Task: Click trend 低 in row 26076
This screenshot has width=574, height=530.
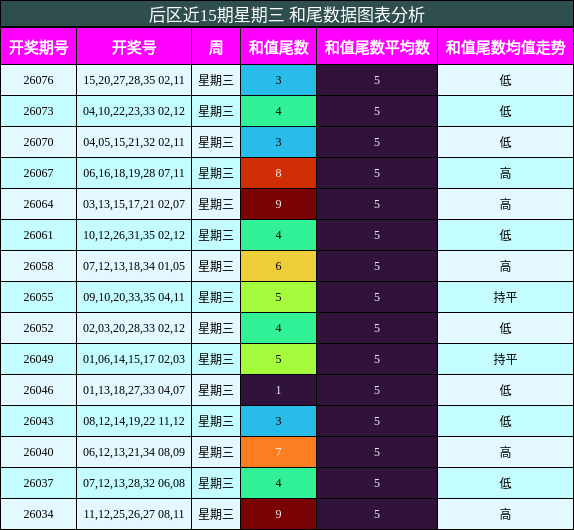Action: 506,80
